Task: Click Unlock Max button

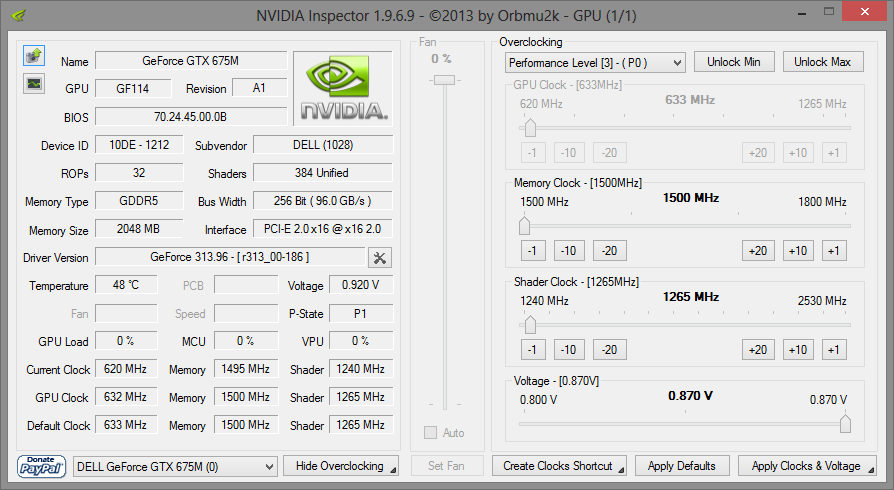Action: click(x=823, y=62)
